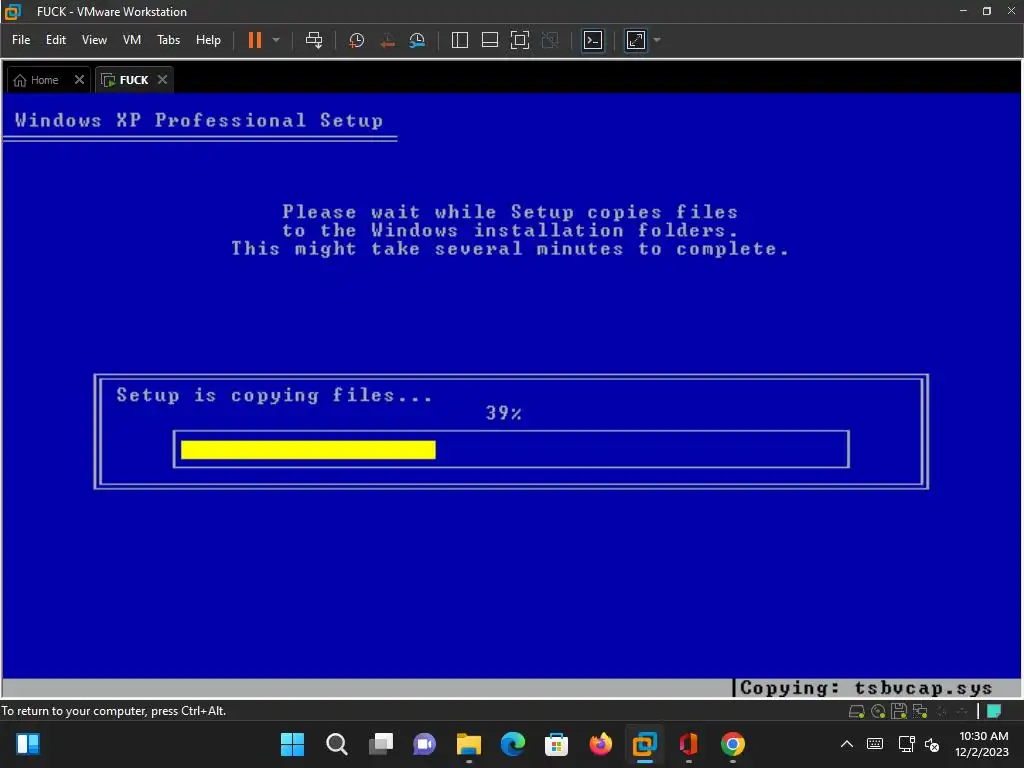The width and height of the screenshot is (1024, 768).
Task: Launch Microsoft Edge from taskbar
Action: (513, 744)
